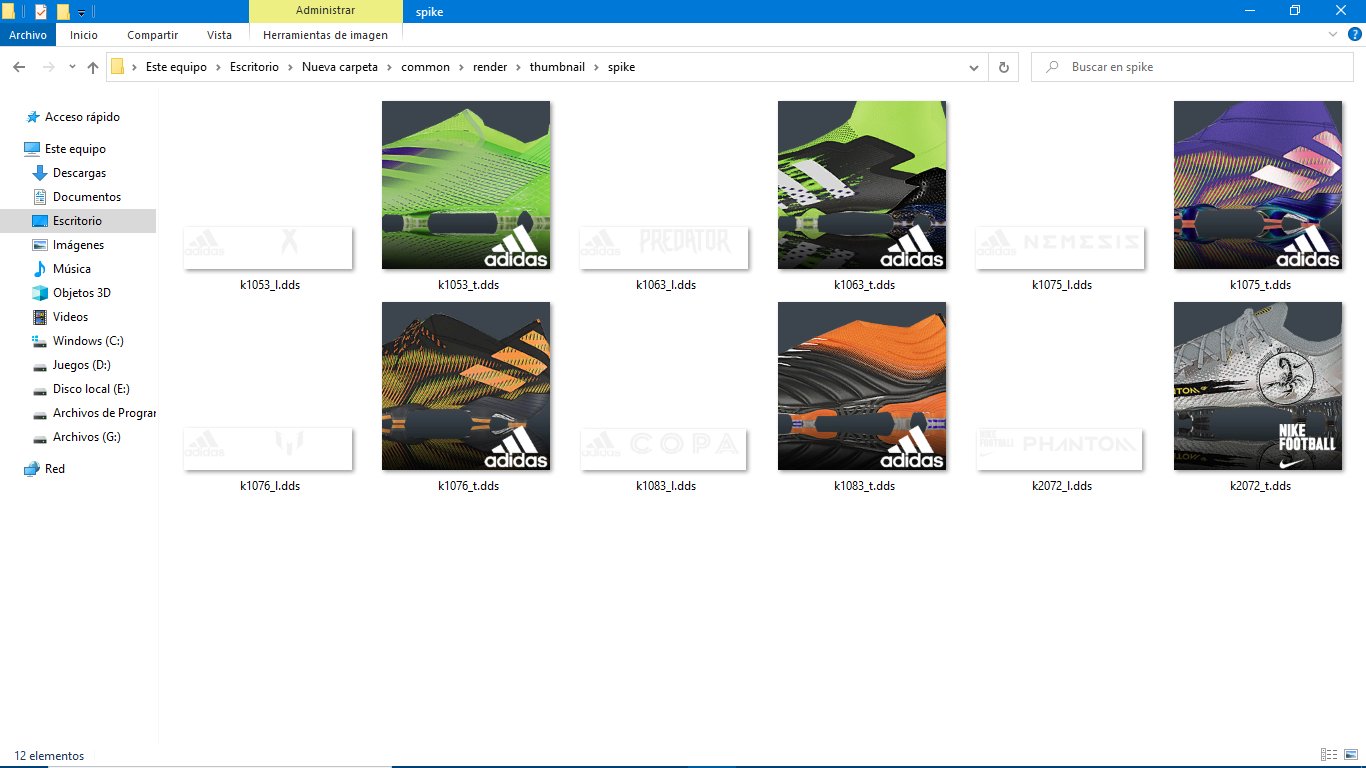Select the k1076_l.dds Messi logo thumbnail

tap(268, 449)
